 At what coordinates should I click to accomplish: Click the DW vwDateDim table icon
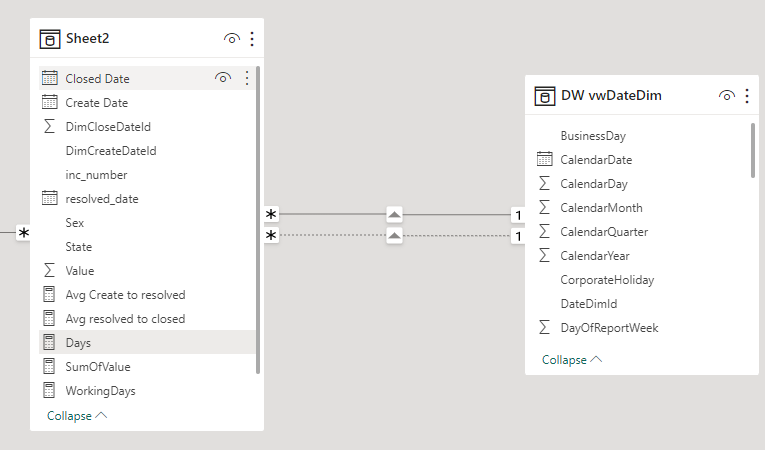[544, 96]
